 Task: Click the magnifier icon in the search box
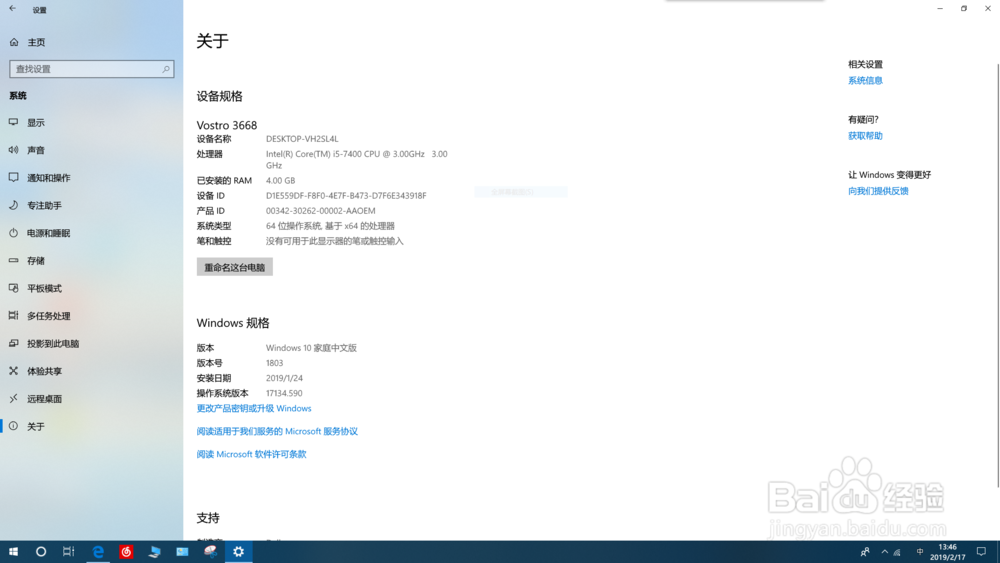tap(166, 69)
